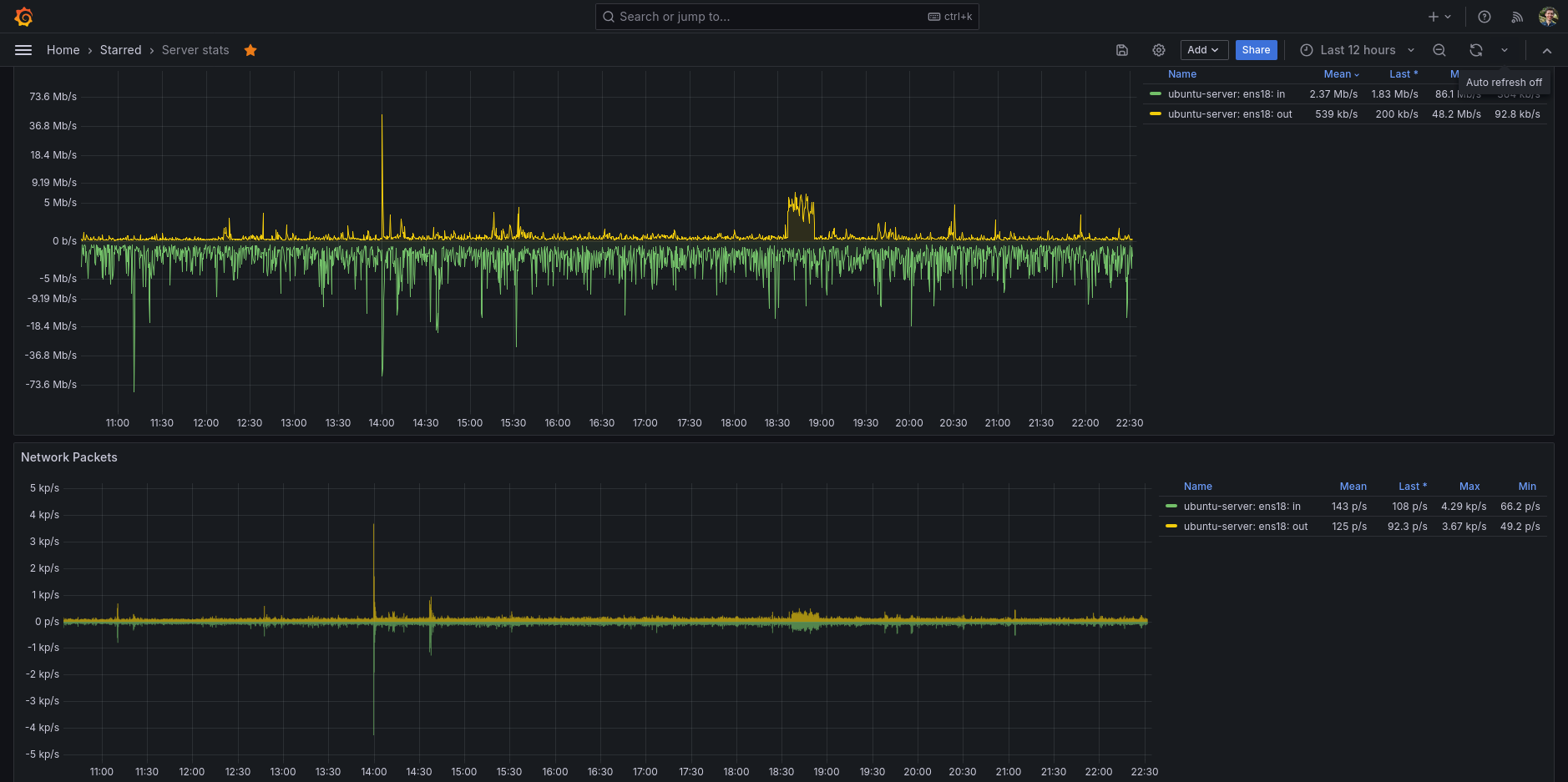Unstar the Server stats dashboard
This screenshot has height=782, width=1568.
tap(250, 50)
